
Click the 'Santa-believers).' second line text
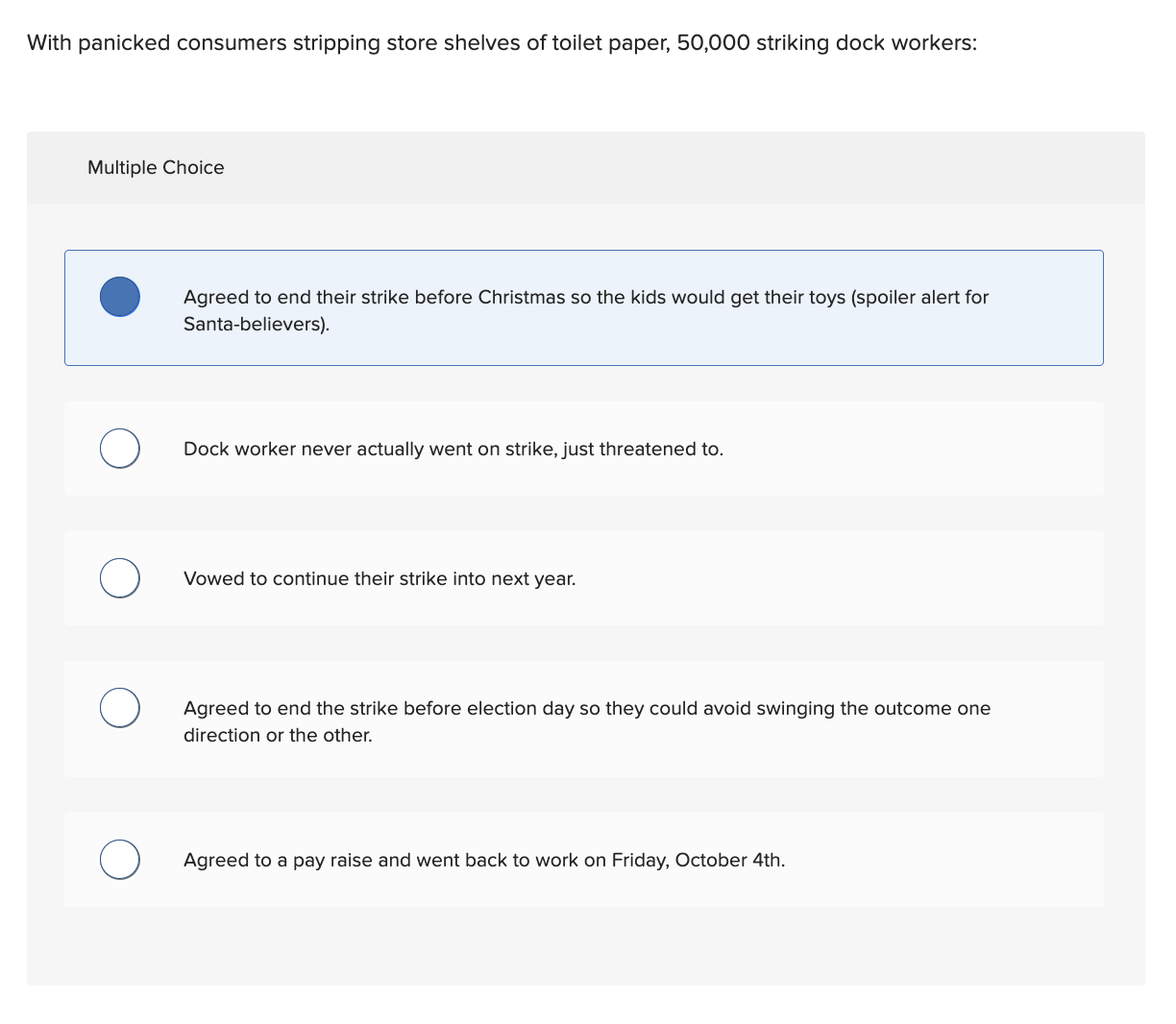[x=257, y=325]
